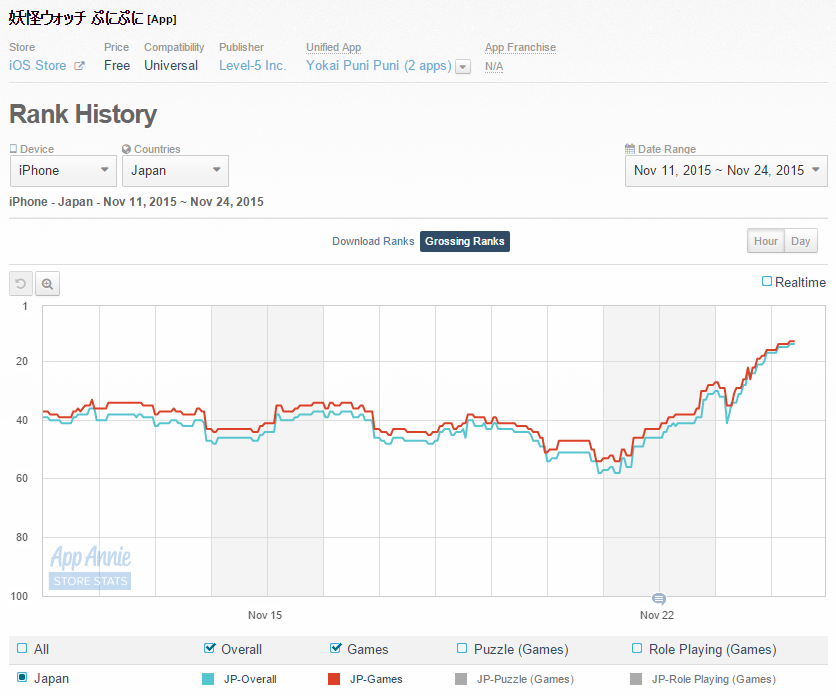Screen dimensions: 836x696
Task: Click the N/A App Franchise value
Action: (x=494, y=67)
